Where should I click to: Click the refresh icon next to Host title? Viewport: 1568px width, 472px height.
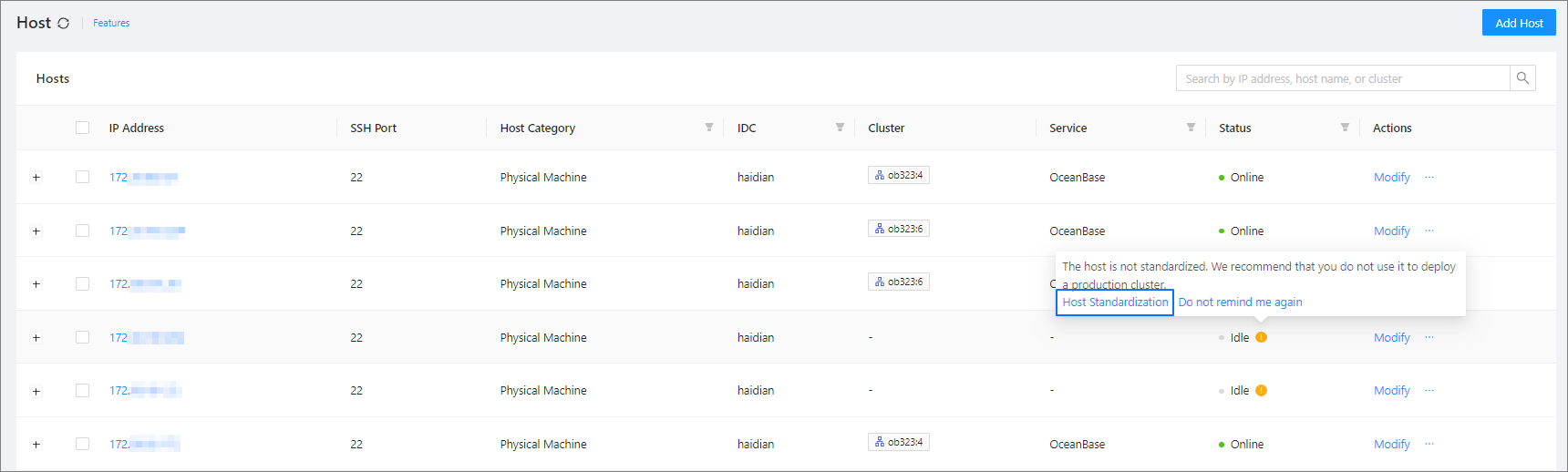point(63,24)
